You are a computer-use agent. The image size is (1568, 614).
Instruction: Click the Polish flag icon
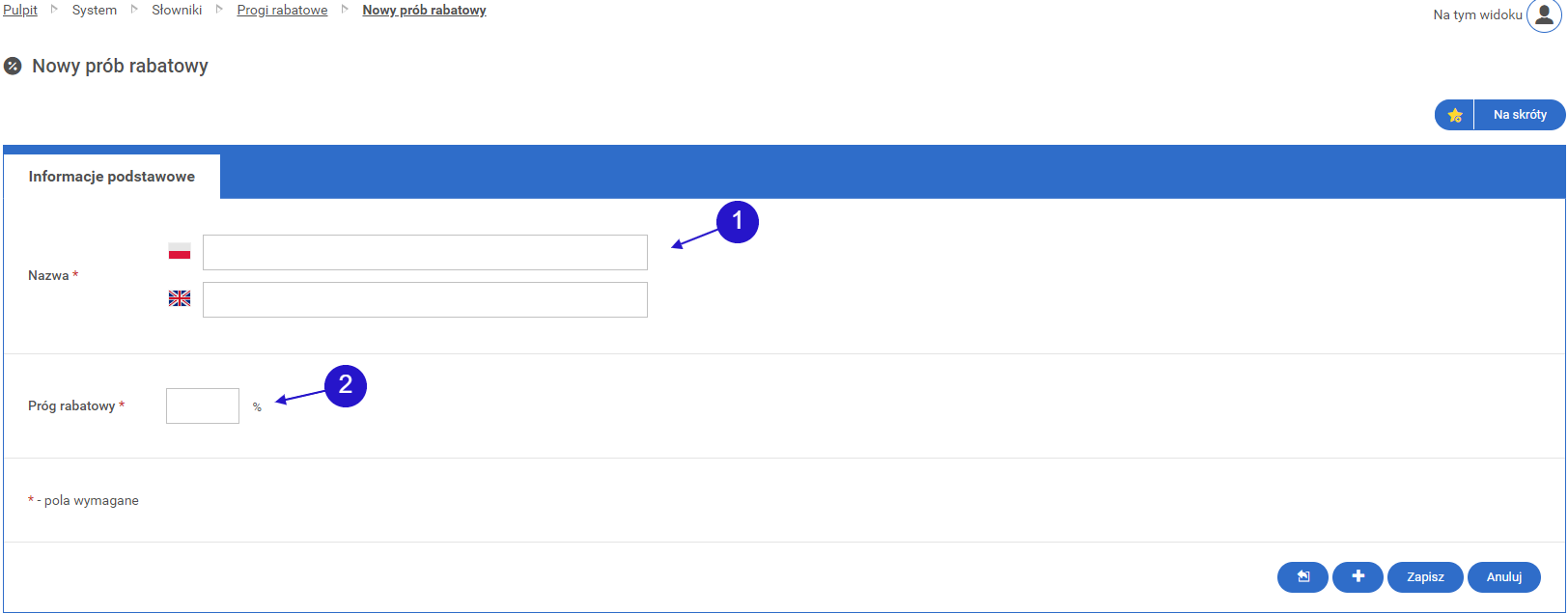click(x=180, y=252)
